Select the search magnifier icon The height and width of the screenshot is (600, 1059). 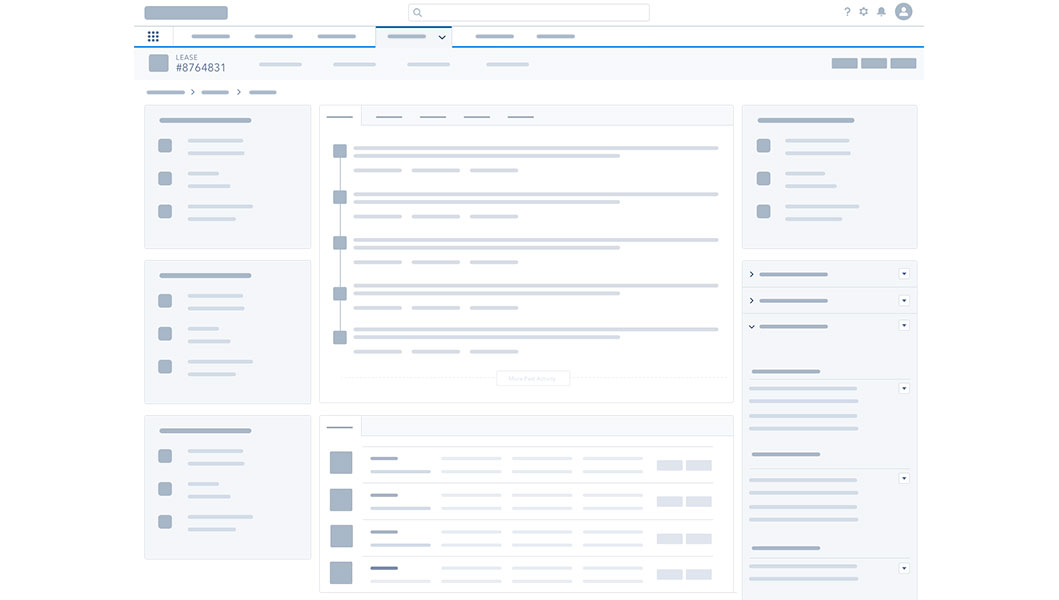(417, 12)
